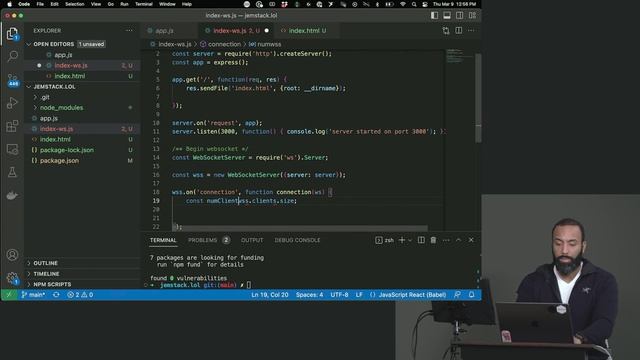
Task: Open package.json in file tree
Action: point(82,160)
